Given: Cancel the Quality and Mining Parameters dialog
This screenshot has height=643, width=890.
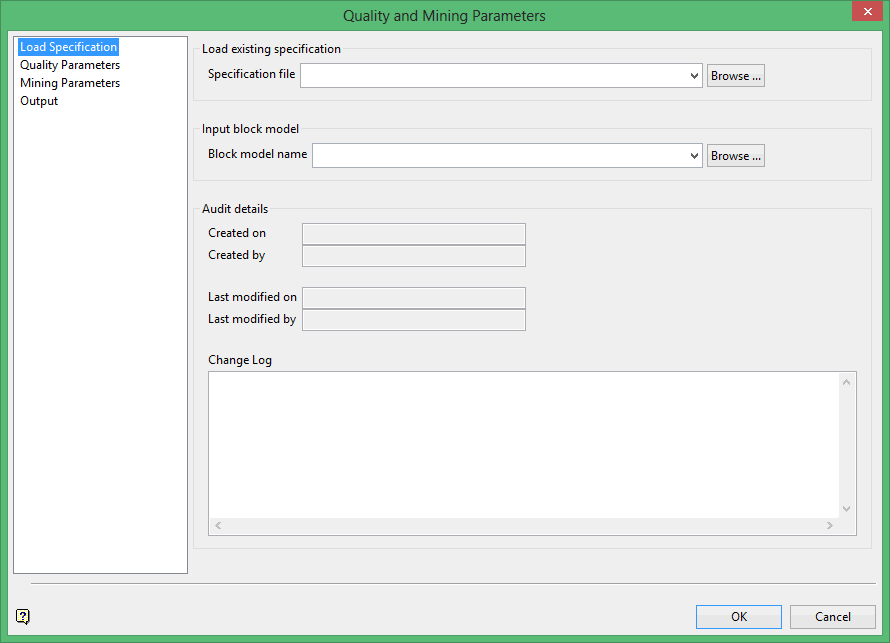Looking at the screenshot, I should (832, 617).
